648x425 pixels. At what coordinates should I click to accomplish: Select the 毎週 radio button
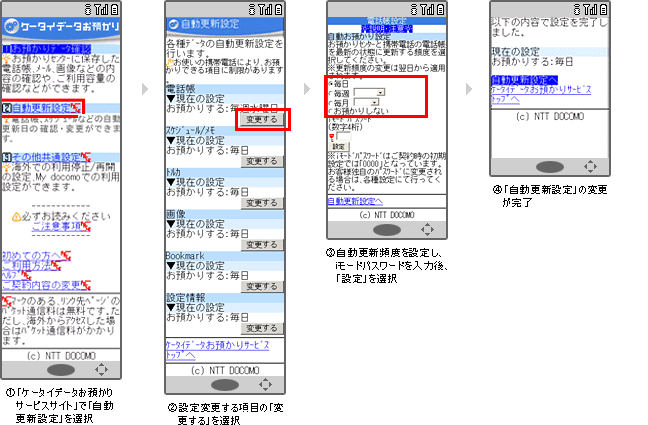331,93
